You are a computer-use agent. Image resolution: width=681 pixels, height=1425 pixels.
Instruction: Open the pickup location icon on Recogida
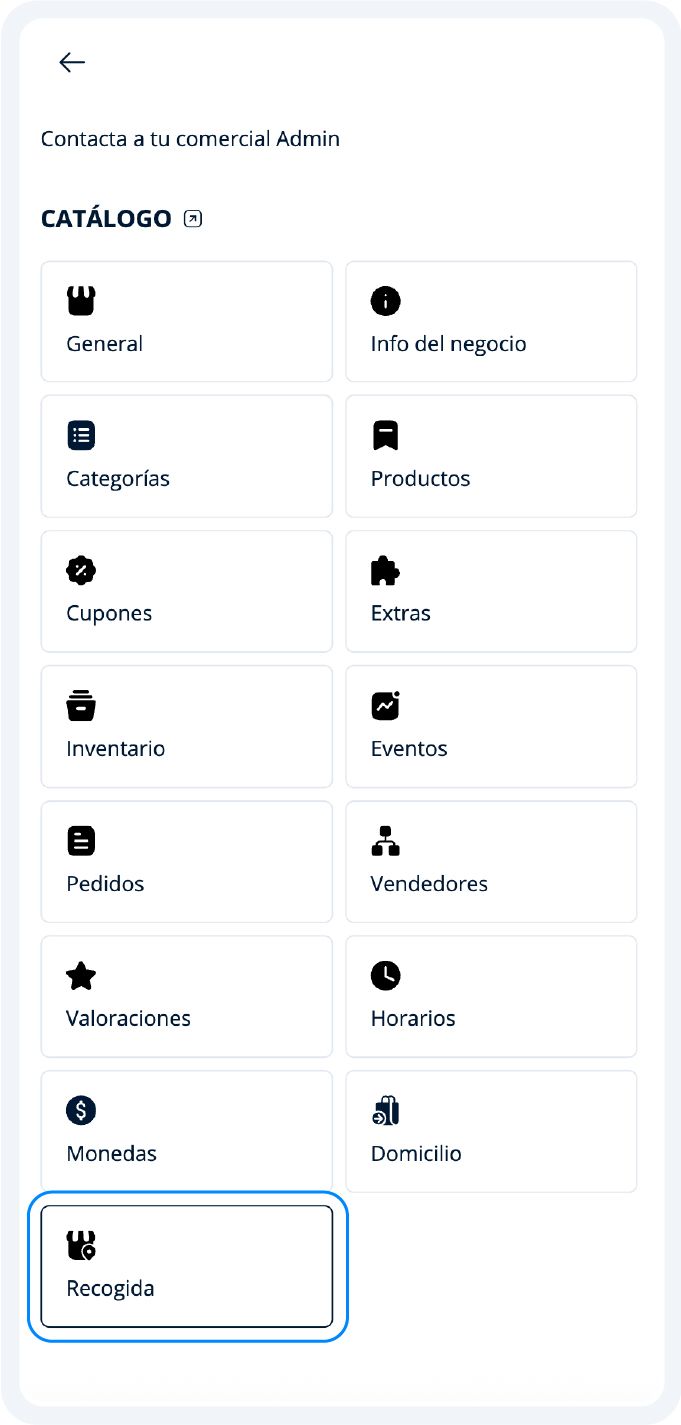(81, 1246)
